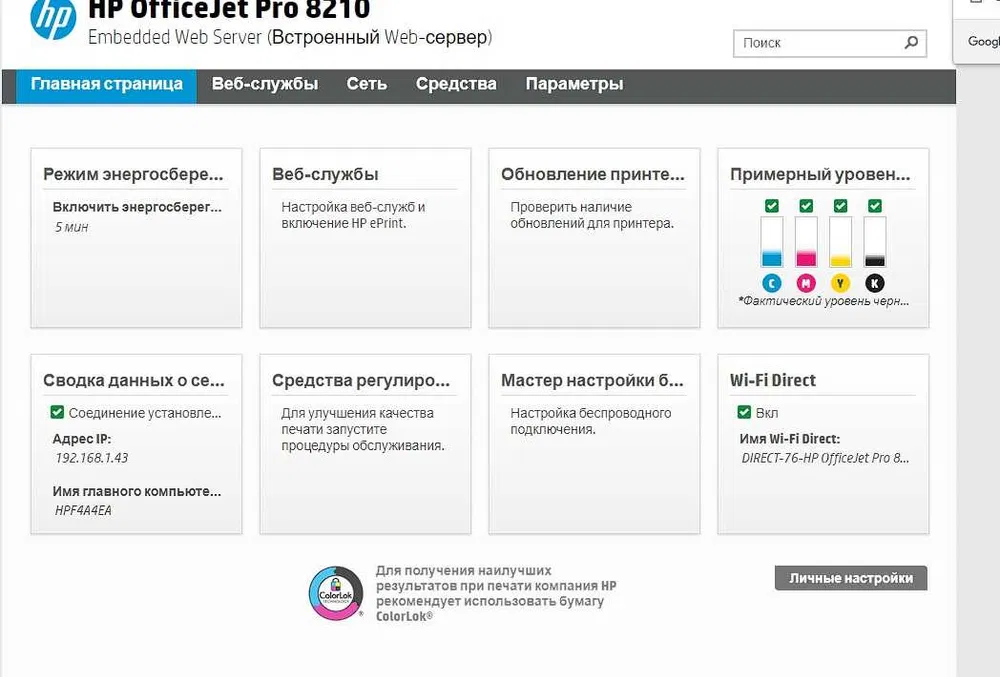Click the yellow Y cartridge icon

[841, 283]
